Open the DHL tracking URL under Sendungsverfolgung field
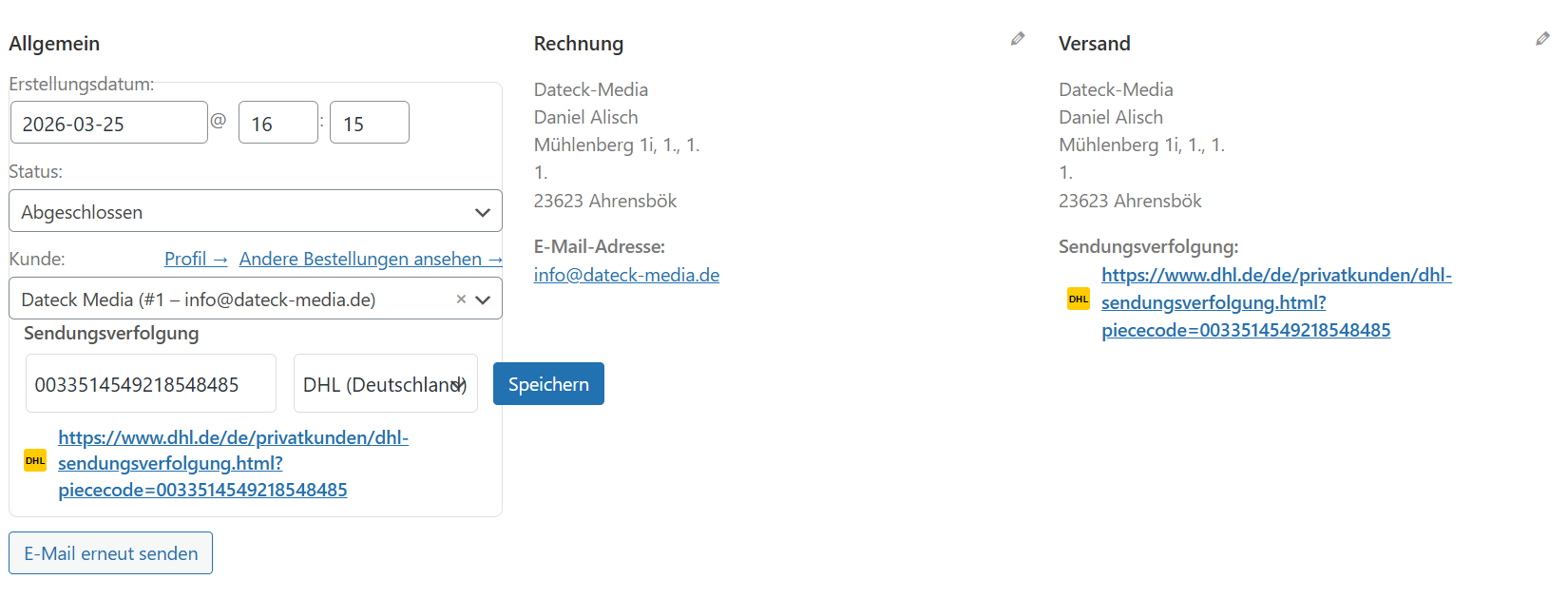 [202, 464]
